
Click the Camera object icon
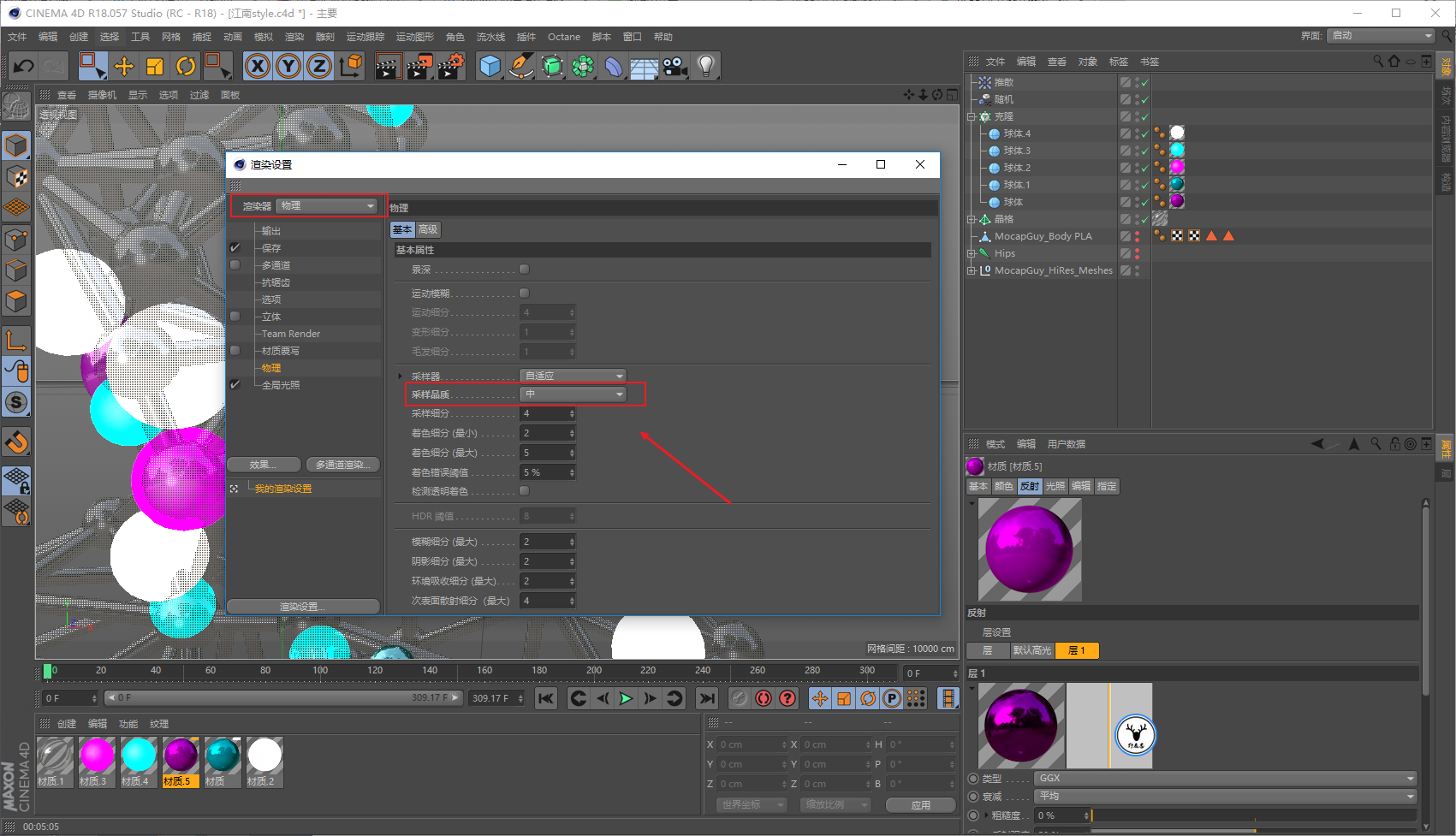(x=675, y=66)
